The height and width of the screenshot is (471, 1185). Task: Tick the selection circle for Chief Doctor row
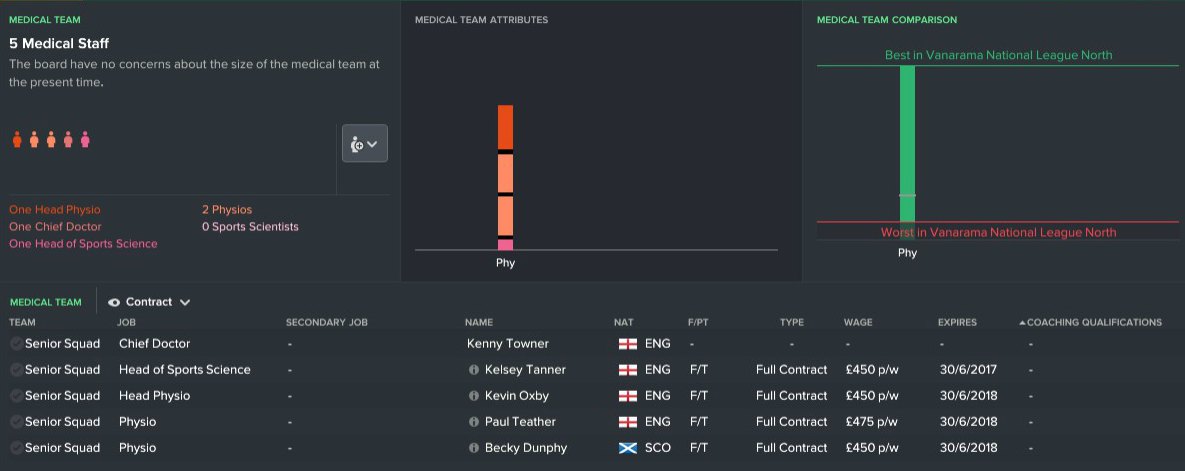[x=16, y=344]
